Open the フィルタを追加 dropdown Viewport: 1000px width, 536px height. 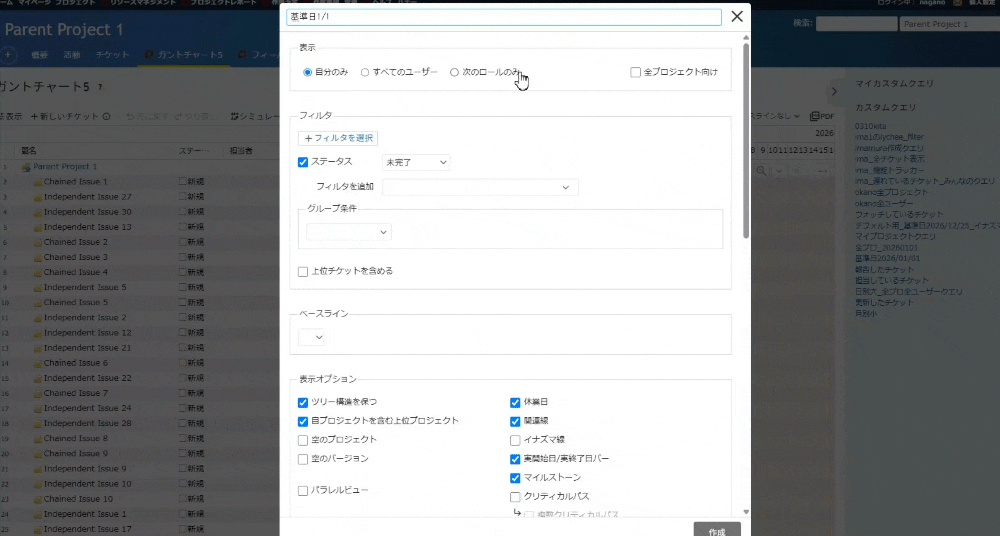(x=480, y=187)
